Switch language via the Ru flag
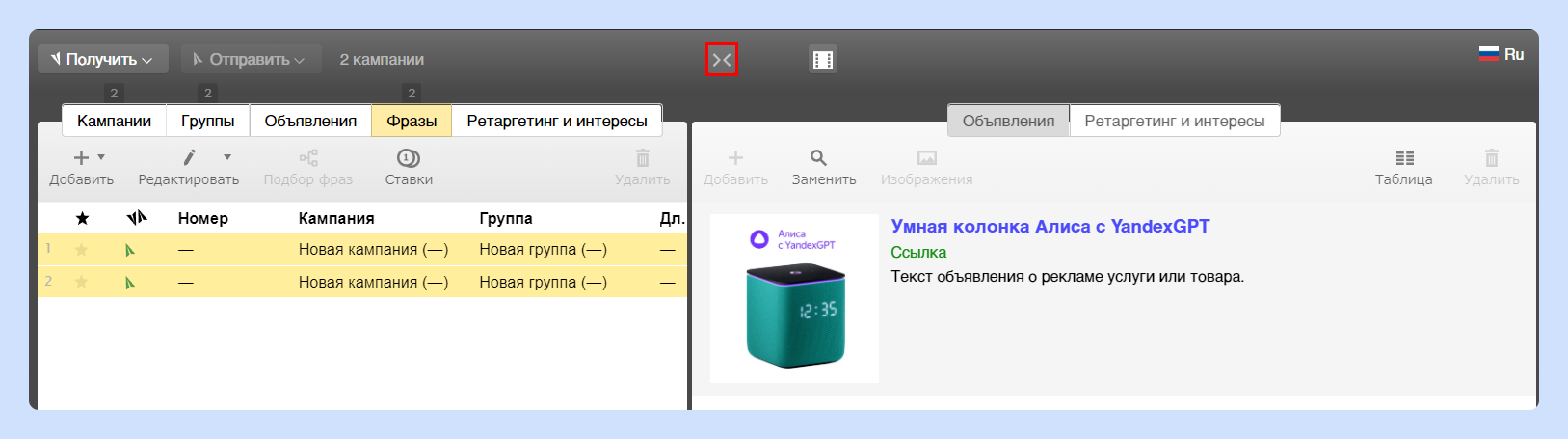This screenshot has width=1568, height=439. (x=1501, y=54)
